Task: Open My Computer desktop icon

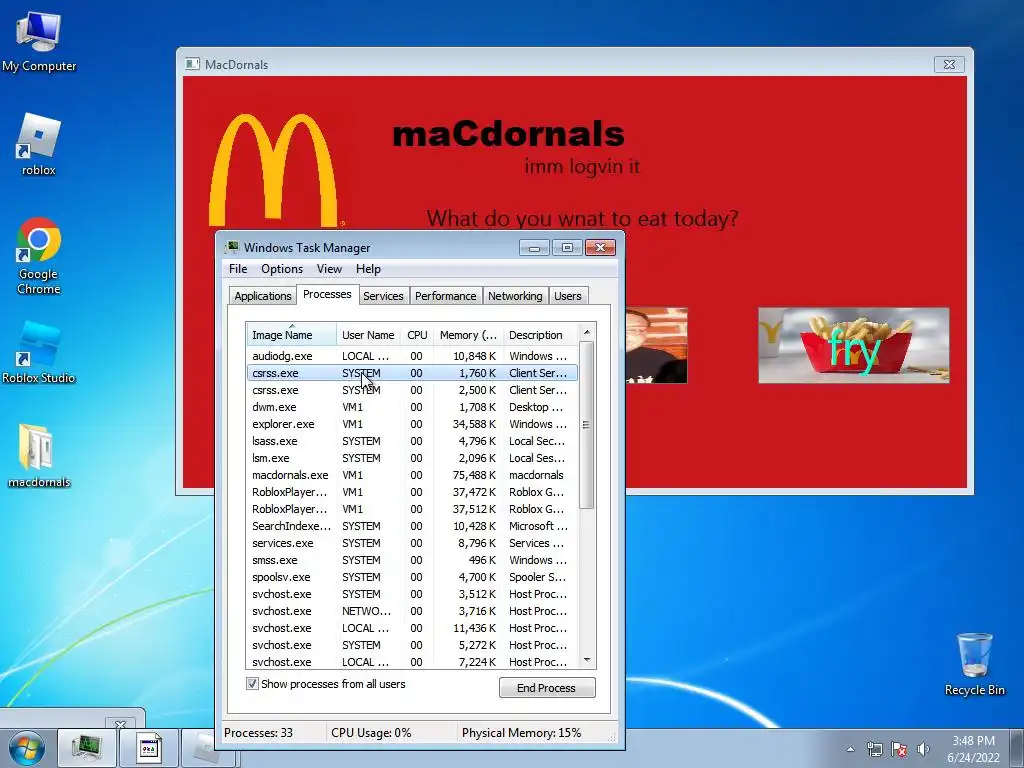Action: 39,40
